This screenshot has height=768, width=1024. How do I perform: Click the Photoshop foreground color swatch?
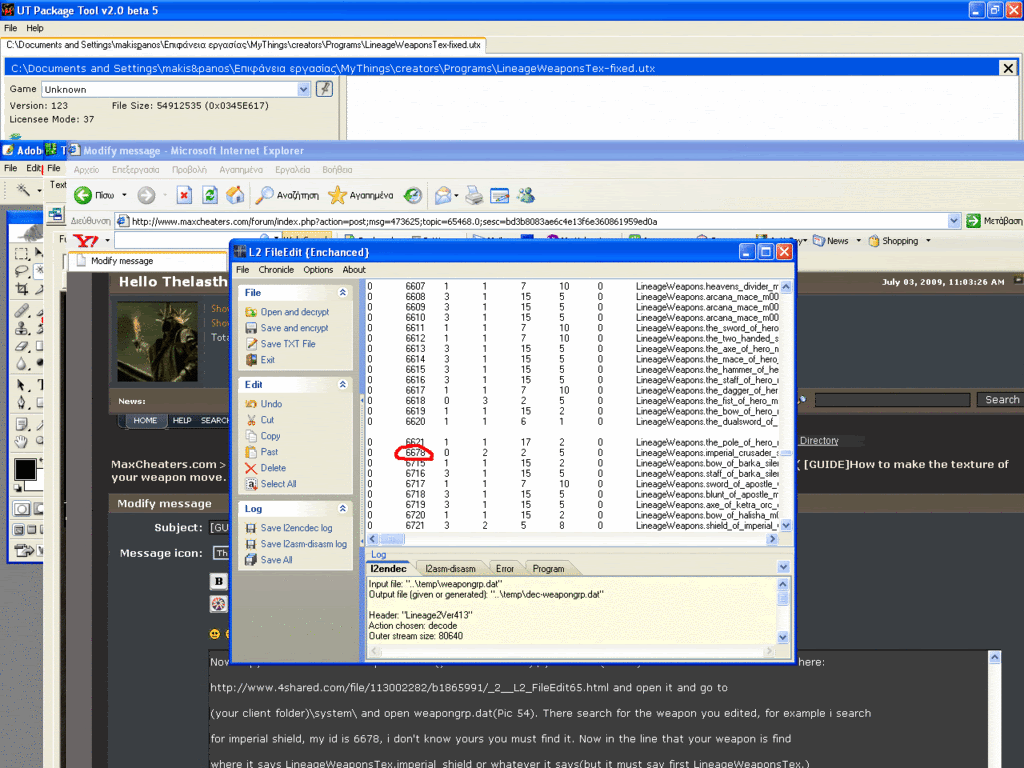coord(23,468)
